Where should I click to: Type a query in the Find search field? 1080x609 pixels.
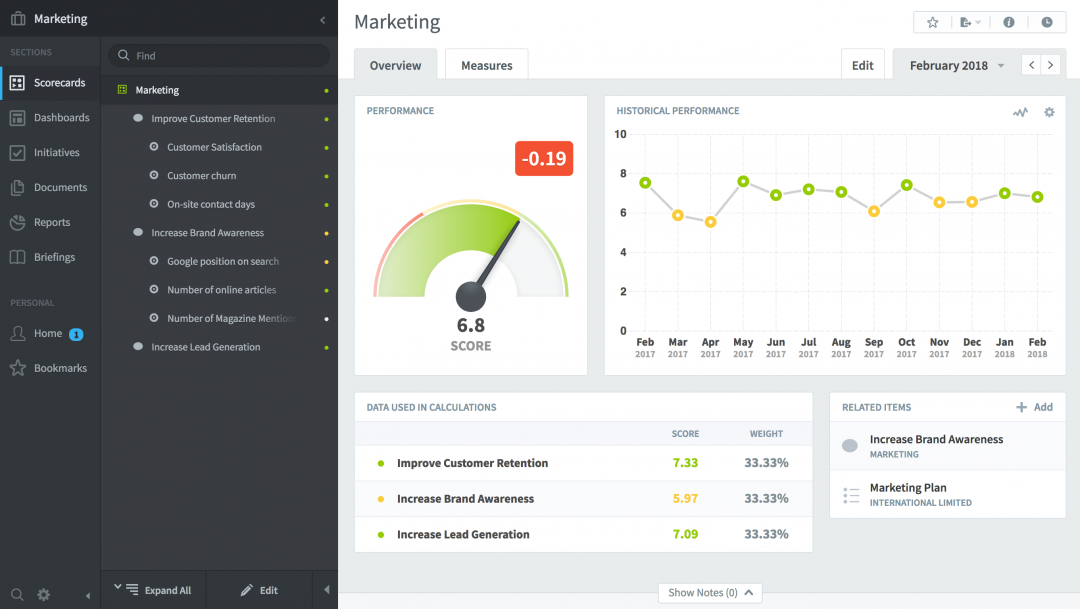218,55
